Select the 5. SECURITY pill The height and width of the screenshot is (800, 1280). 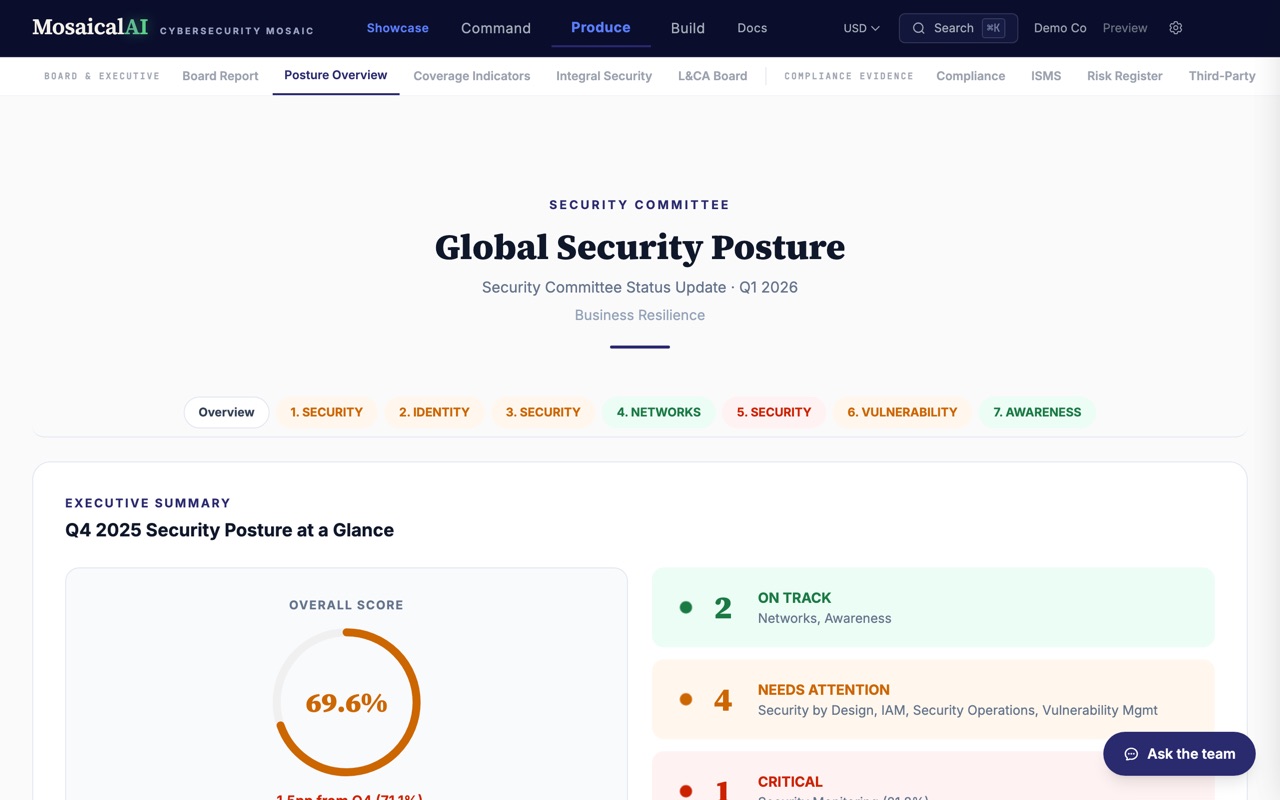click(x=774, y=412)
